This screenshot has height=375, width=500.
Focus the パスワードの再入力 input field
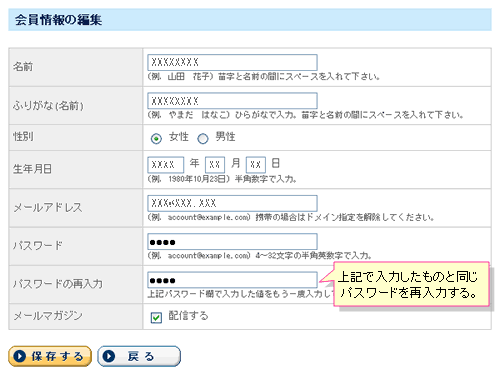[x=232, y=280]
